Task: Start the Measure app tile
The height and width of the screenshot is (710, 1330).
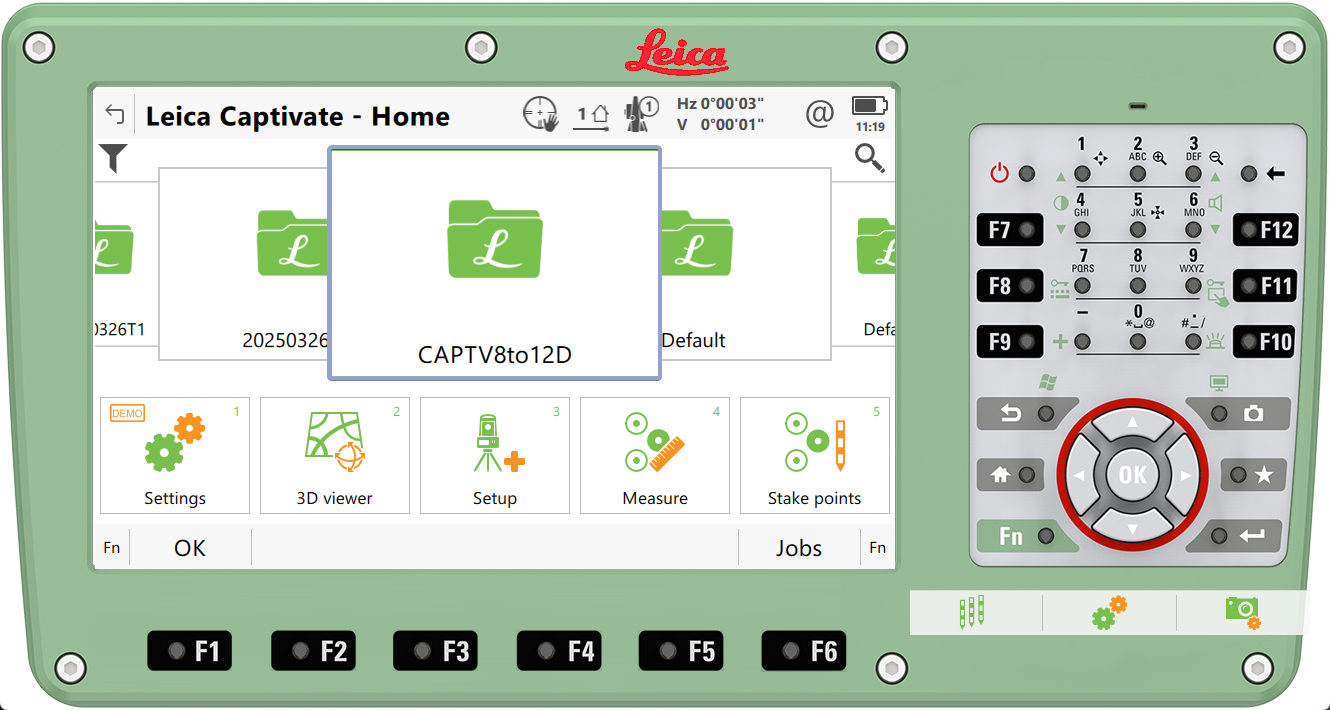Action: 655,455
